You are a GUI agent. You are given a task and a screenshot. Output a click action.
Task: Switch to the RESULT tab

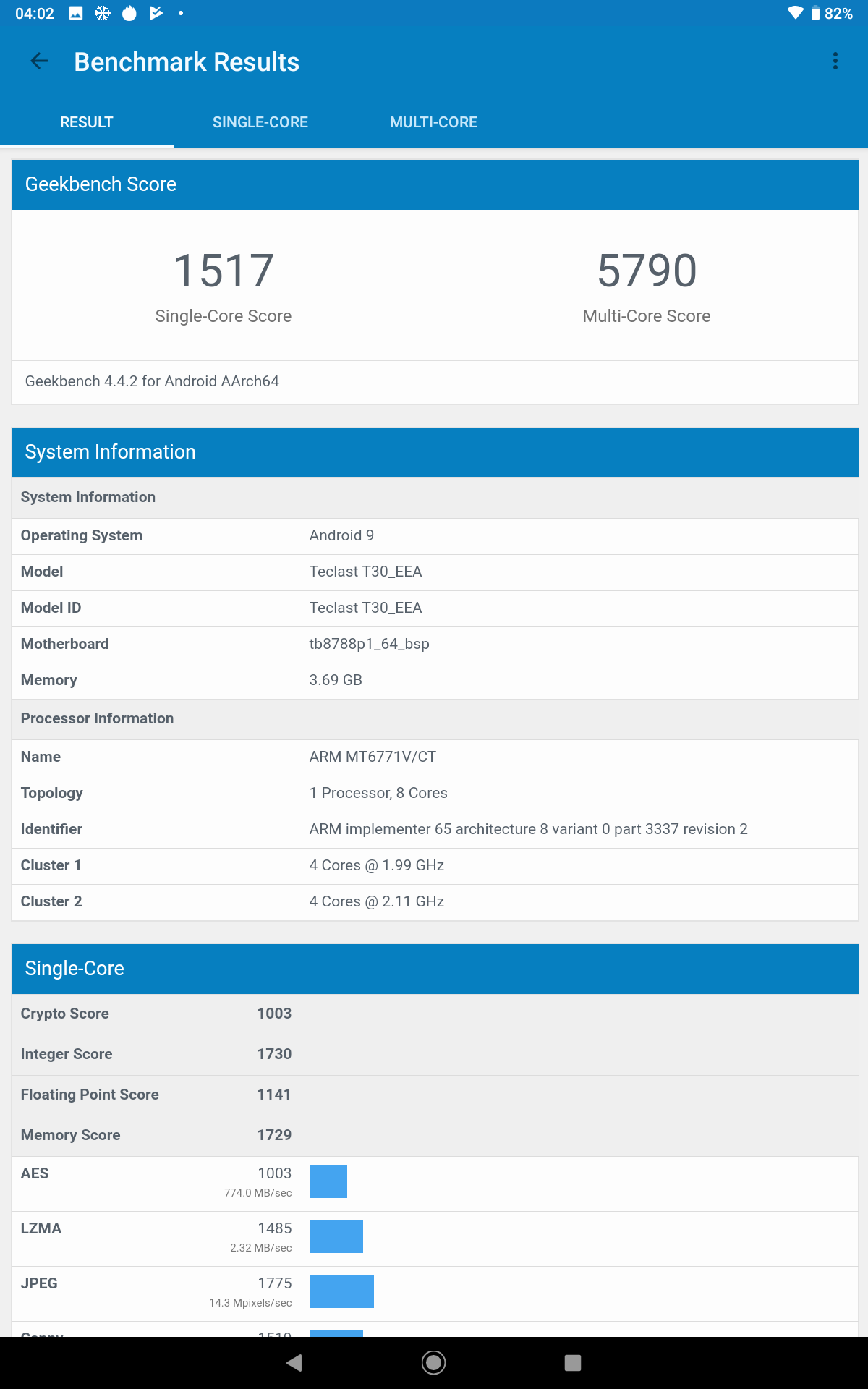coord(87,122)
